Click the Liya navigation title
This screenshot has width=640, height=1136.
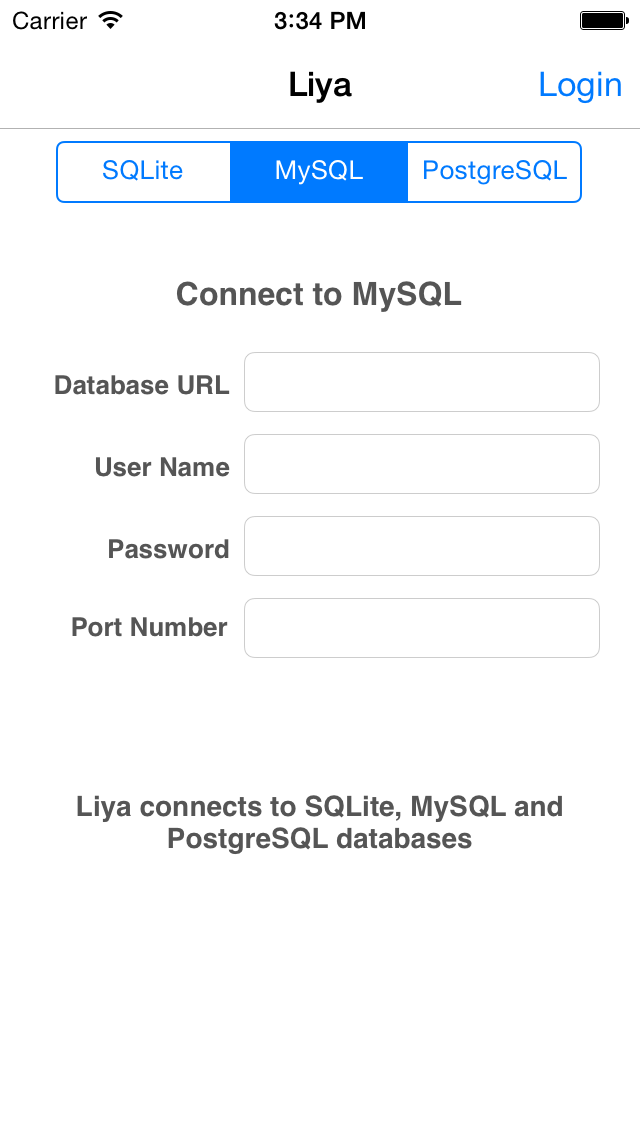pos(320,85)
